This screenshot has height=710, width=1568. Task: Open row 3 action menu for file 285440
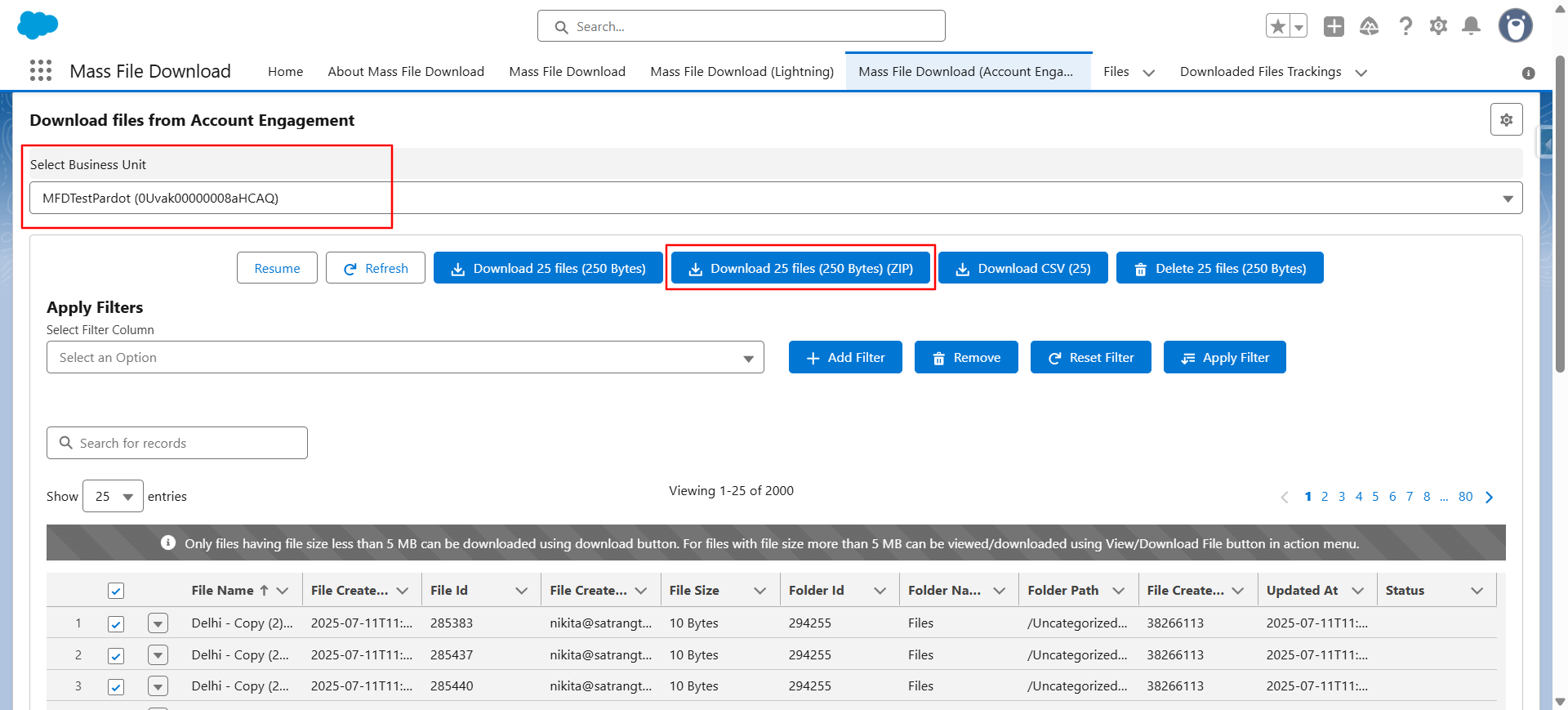158,686
